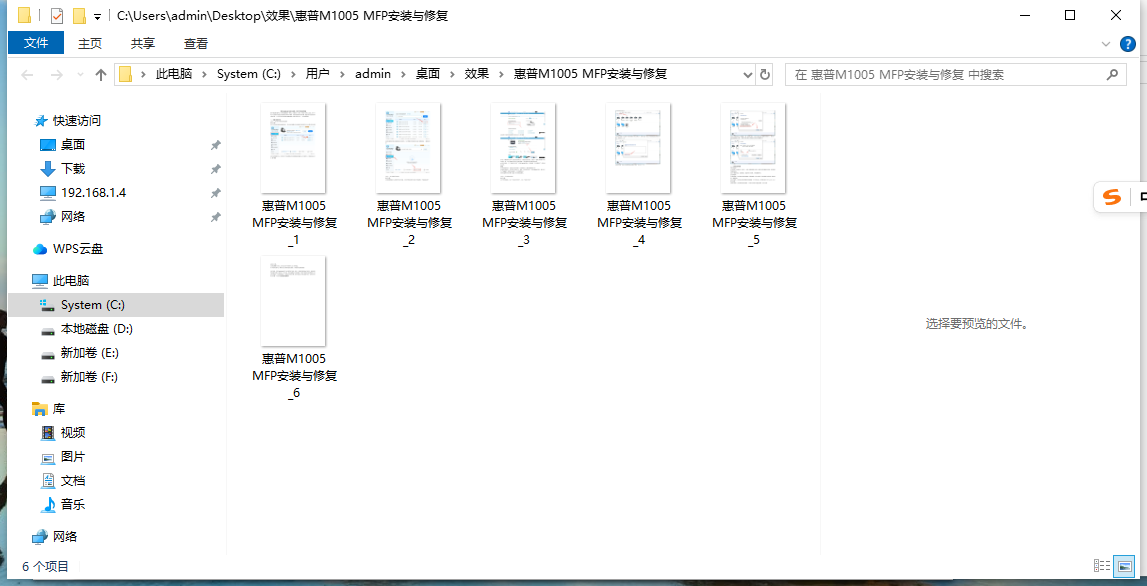Select file 惠普M1005 MFP安装与修复_1 thumbnail
Screen dimensions: 1147x586
293,148
